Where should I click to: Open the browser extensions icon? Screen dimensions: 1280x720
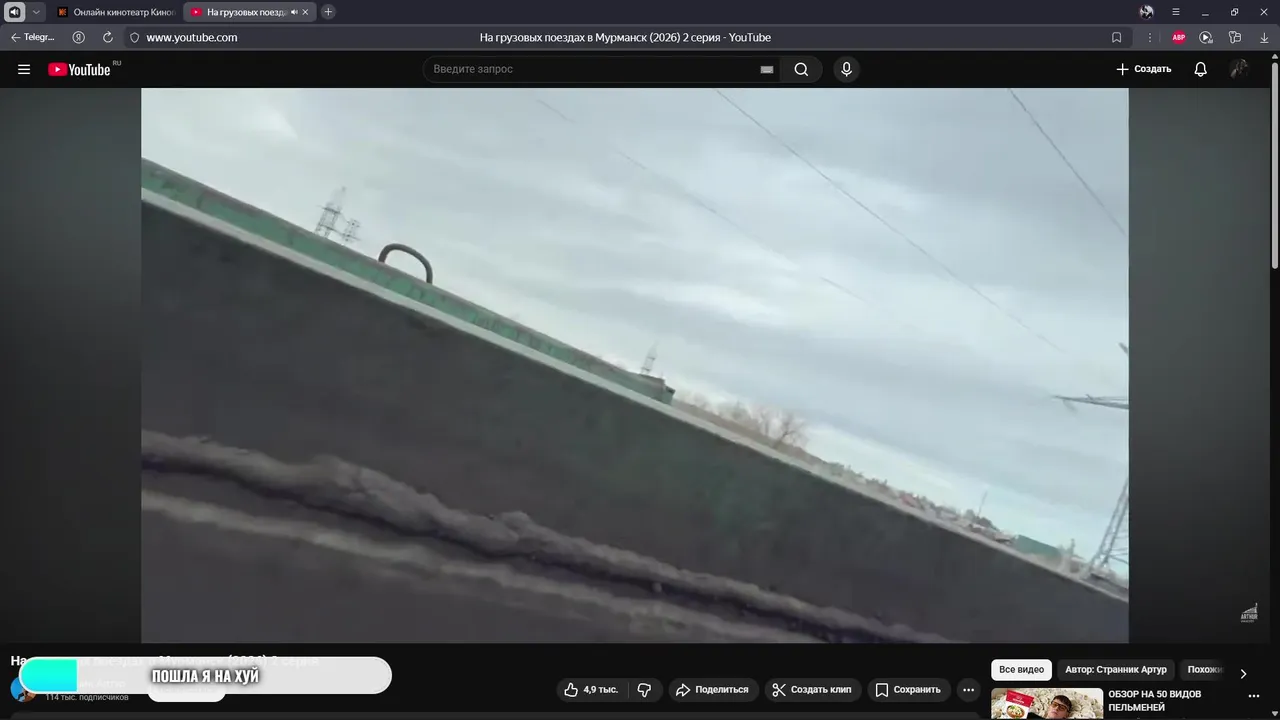pyautogui.click(x=1235, y=37)
